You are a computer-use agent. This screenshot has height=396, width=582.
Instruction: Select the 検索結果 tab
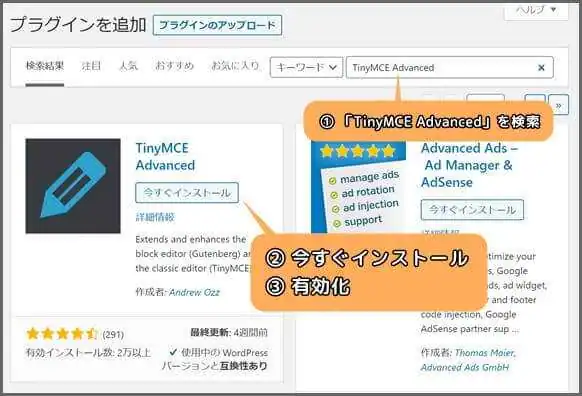45,66
